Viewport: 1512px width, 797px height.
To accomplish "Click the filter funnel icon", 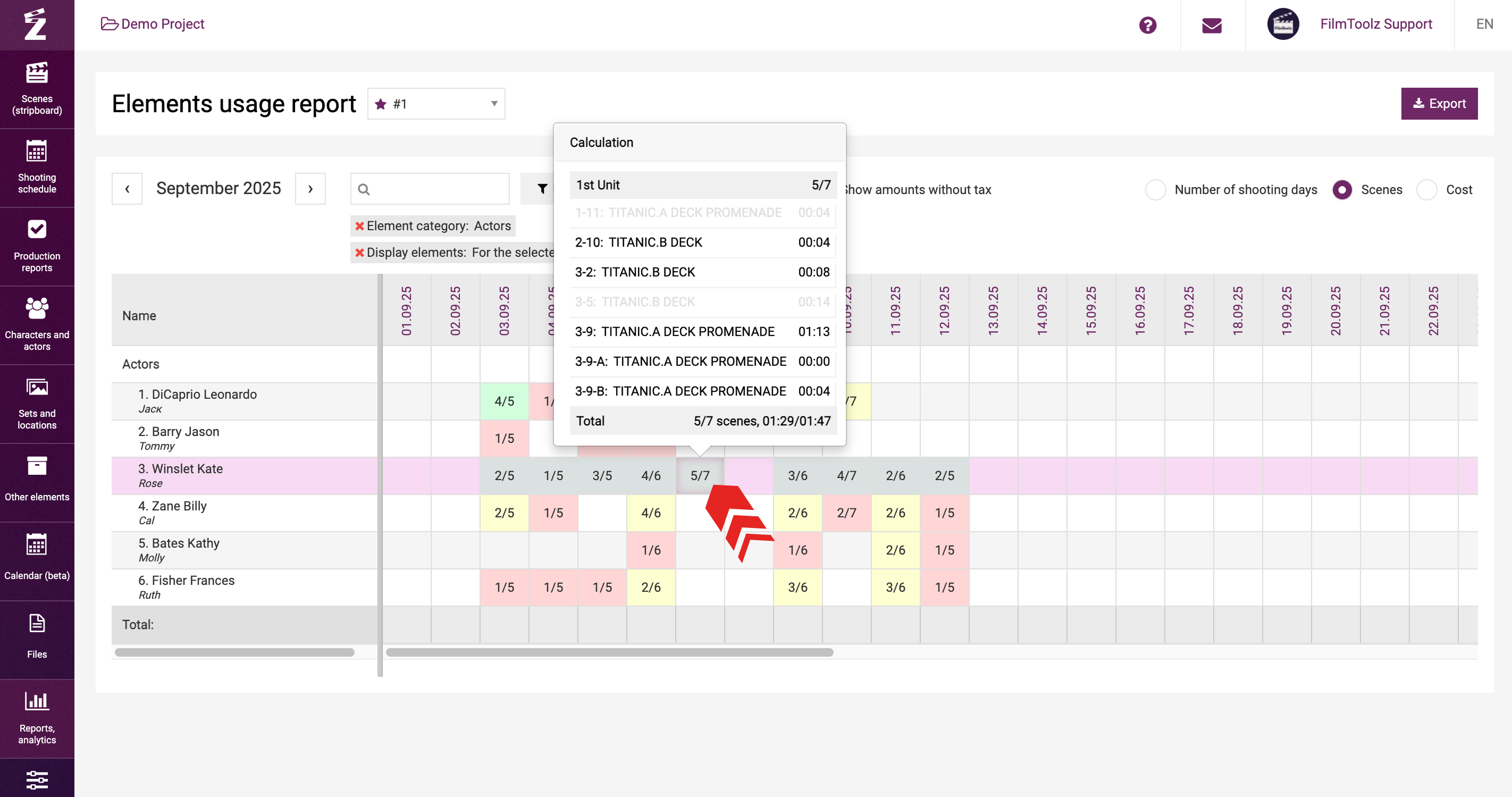I will coord(542,188).
